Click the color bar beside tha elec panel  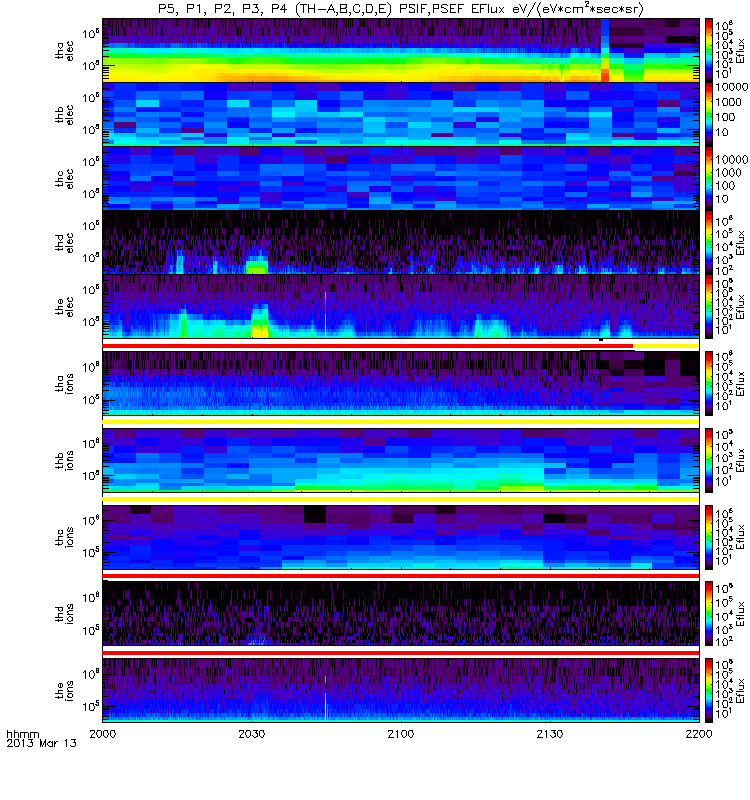tap(709, 50)
